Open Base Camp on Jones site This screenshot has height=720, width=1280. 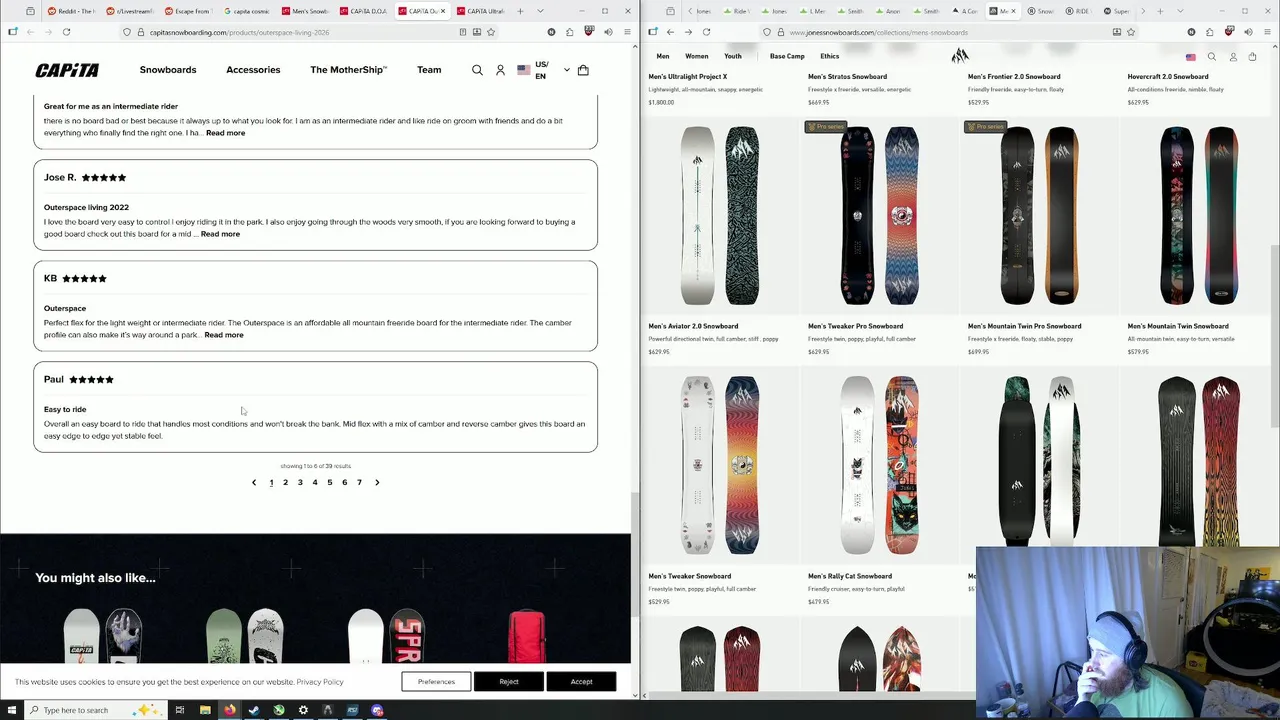click(787, 56)
